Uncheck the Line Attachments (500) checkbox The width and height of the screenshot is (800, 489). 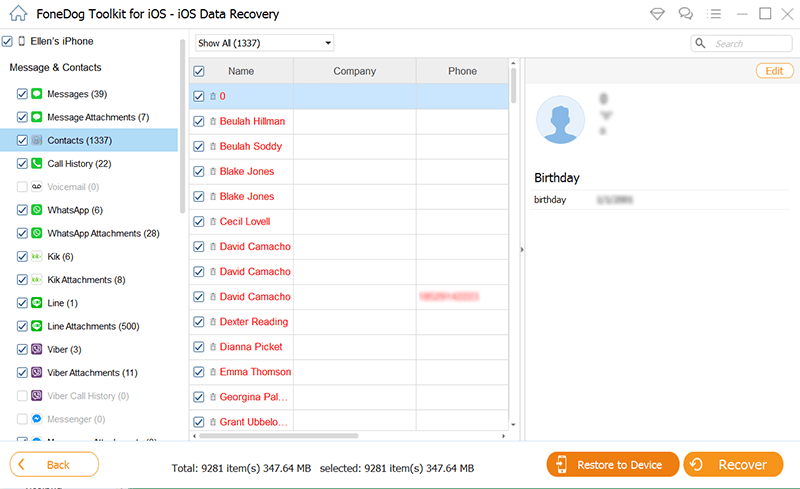click(x=22, y=326)
